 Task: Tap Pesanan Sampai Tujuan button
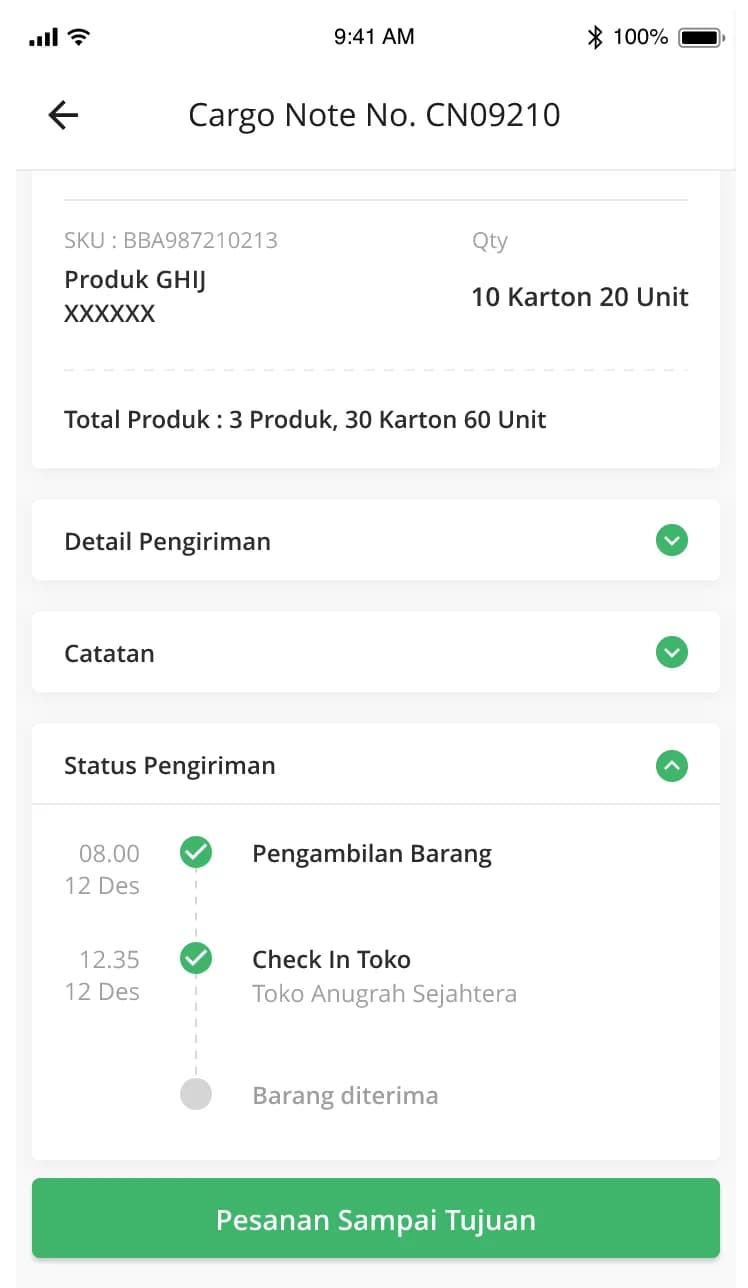[376, 1219]
